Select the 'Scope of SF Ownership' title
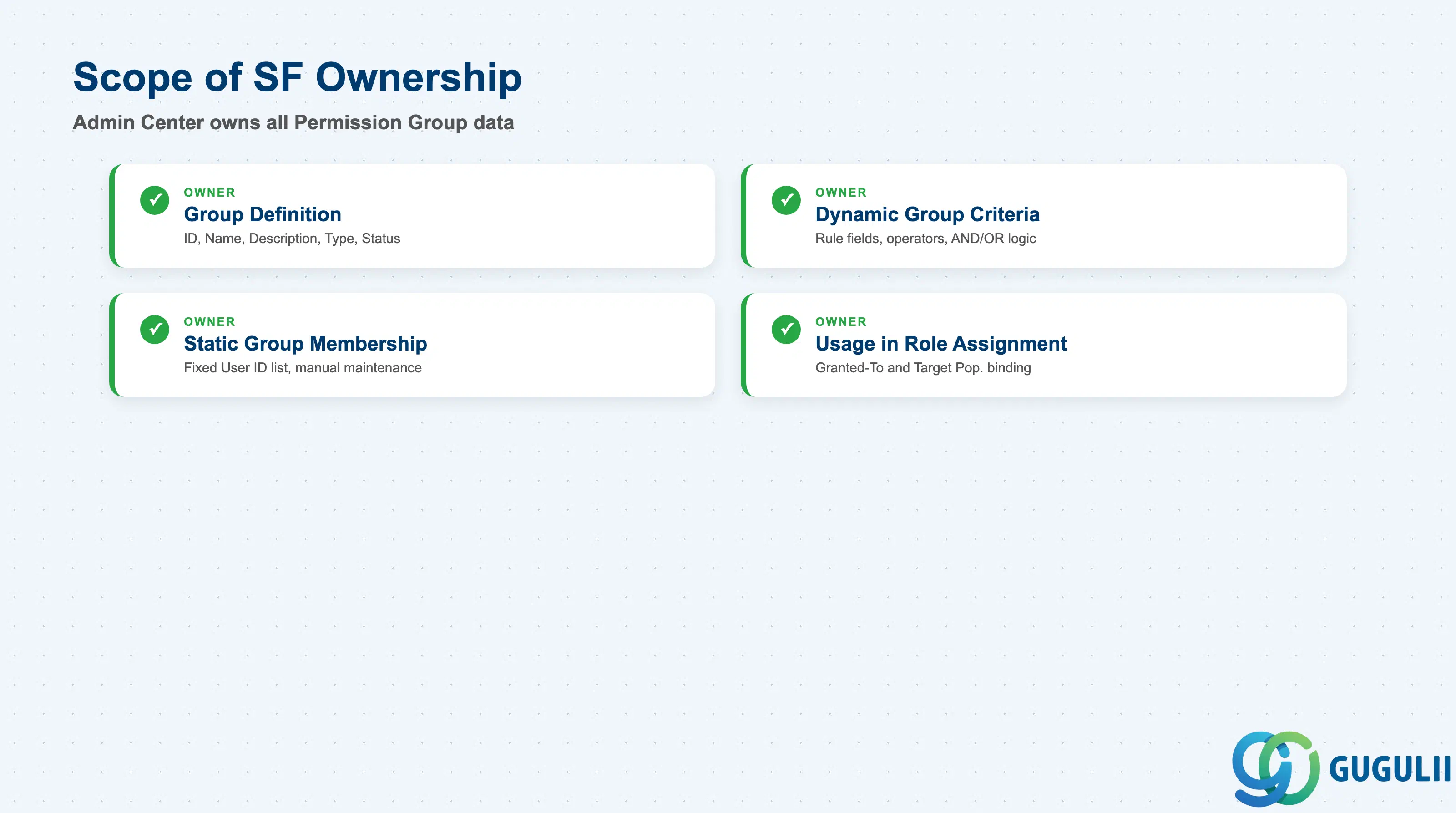Screen dimensions: 1456x813 (297, 77)
